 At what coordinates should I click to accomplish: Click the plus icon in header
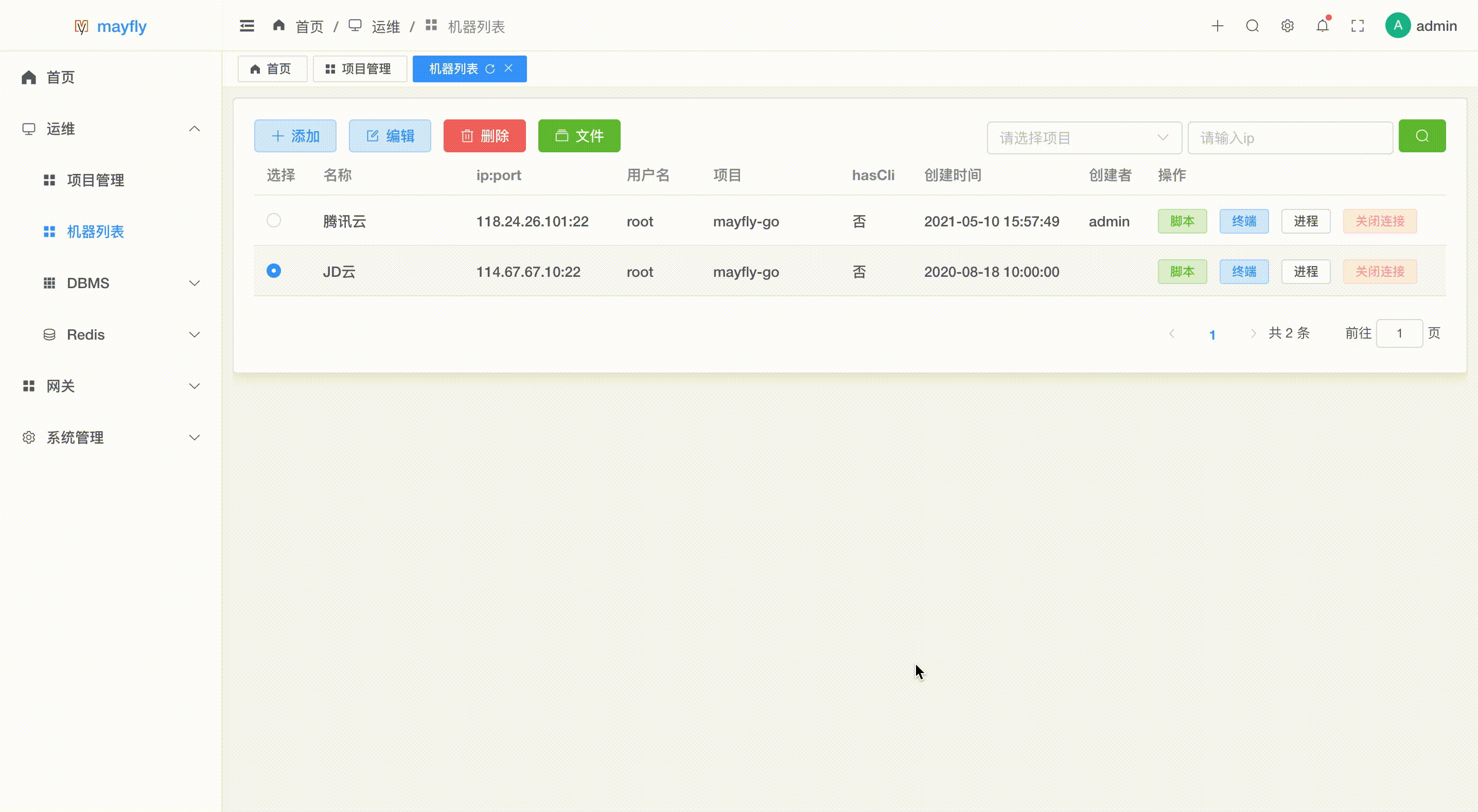point(1217,26)
